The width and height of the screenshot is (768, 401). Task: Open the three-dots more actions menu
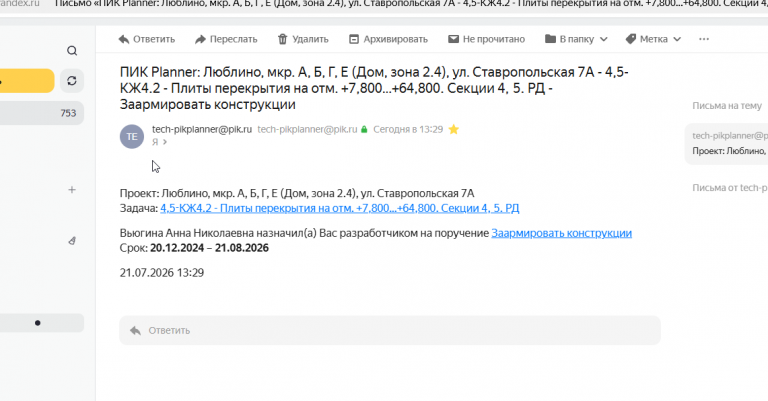pos(704,39)
